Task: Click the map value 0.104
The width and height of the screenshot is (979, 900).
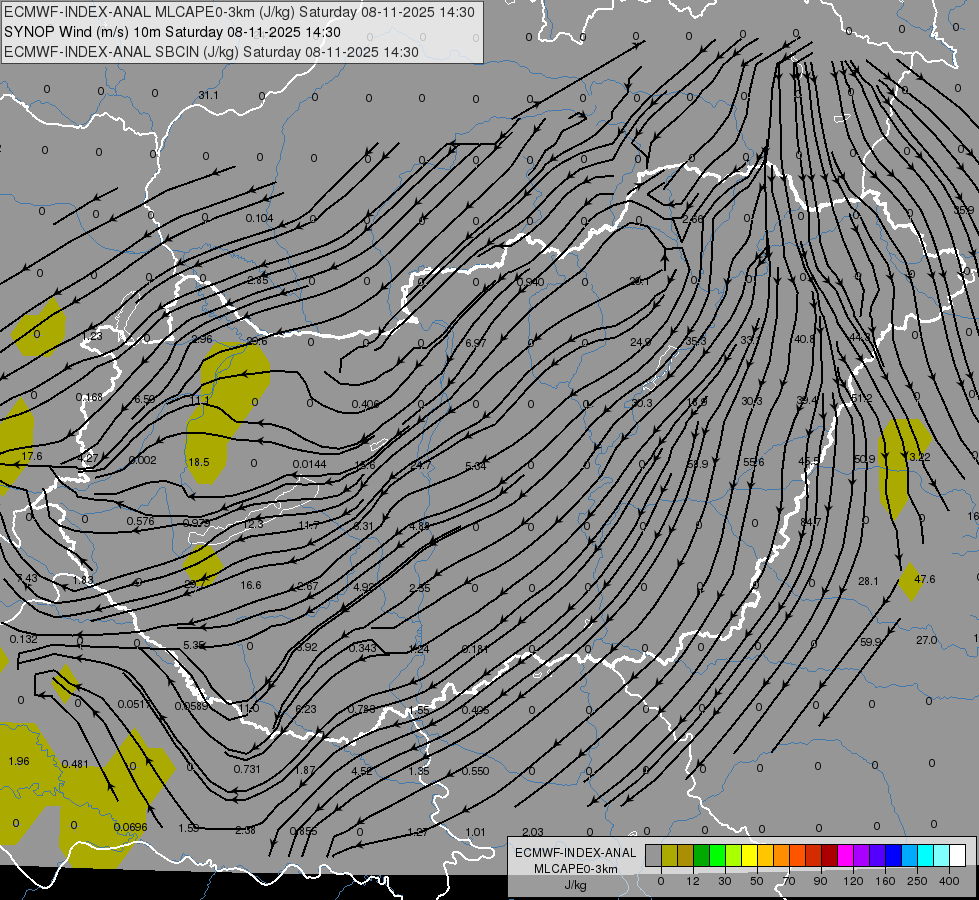Action: tap(260, 218)
